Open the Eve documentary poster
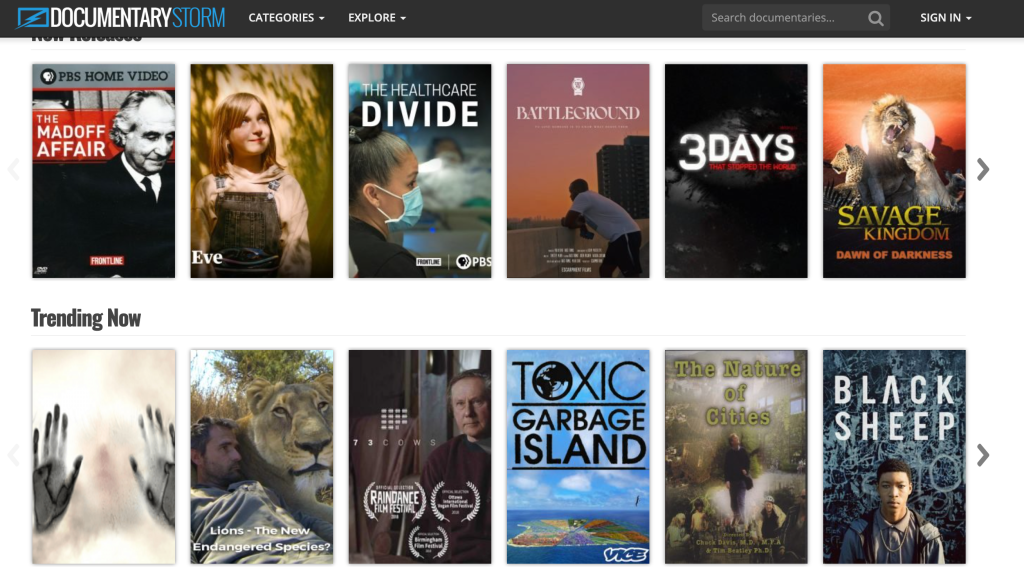This screenshot has height=588, width=1024. pos(262,171)
